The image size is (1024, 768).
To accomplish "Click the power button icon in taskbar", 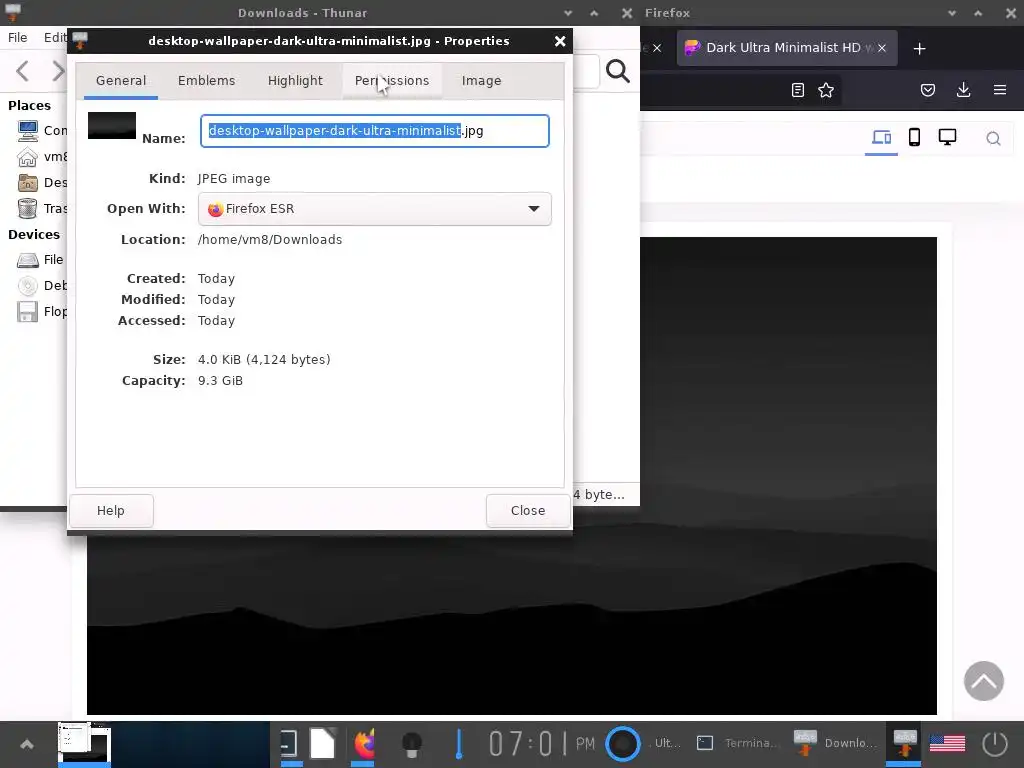I will tap(995, 744).
